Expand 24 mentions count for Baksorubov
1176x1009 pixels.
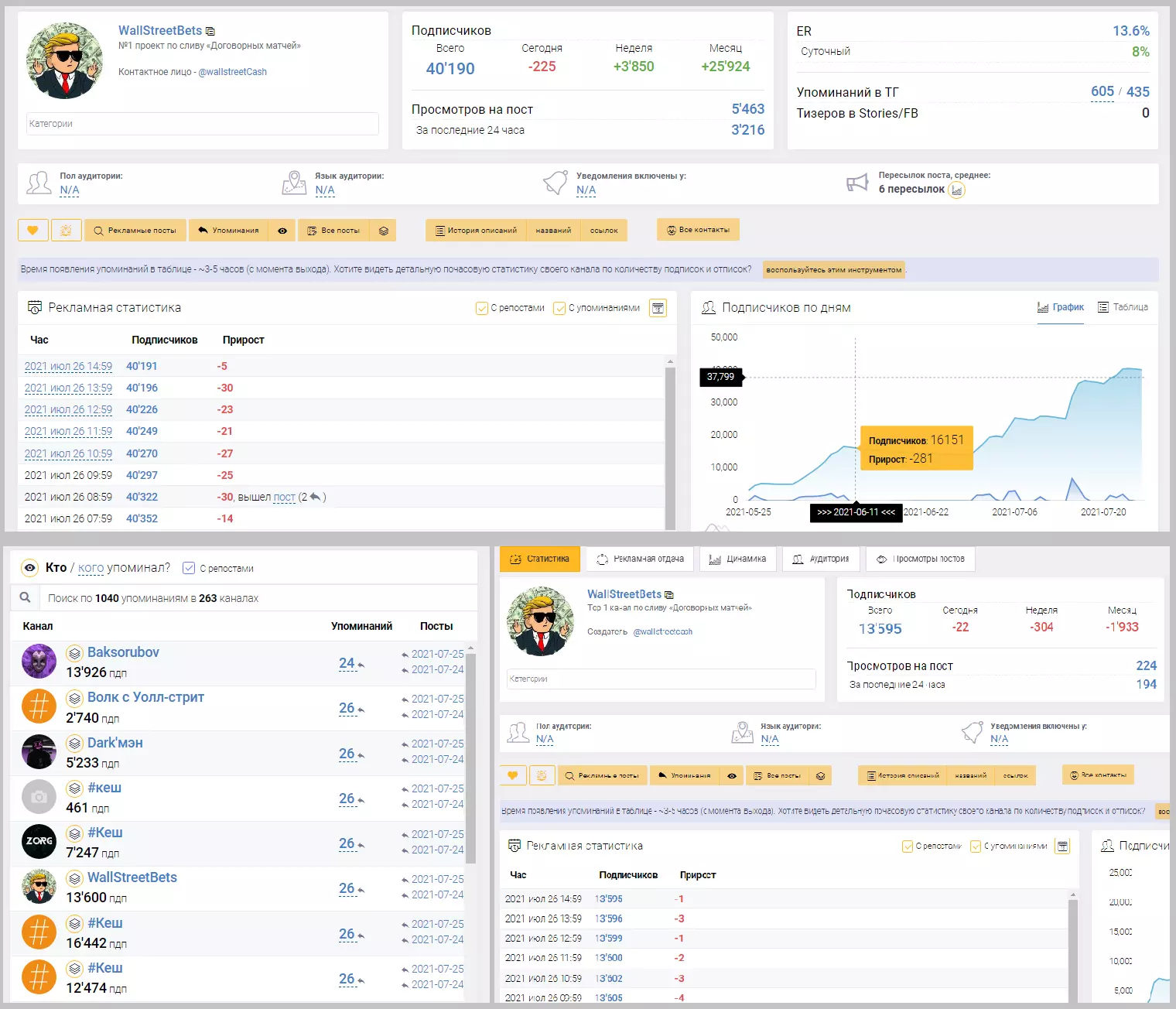point(347,663)
